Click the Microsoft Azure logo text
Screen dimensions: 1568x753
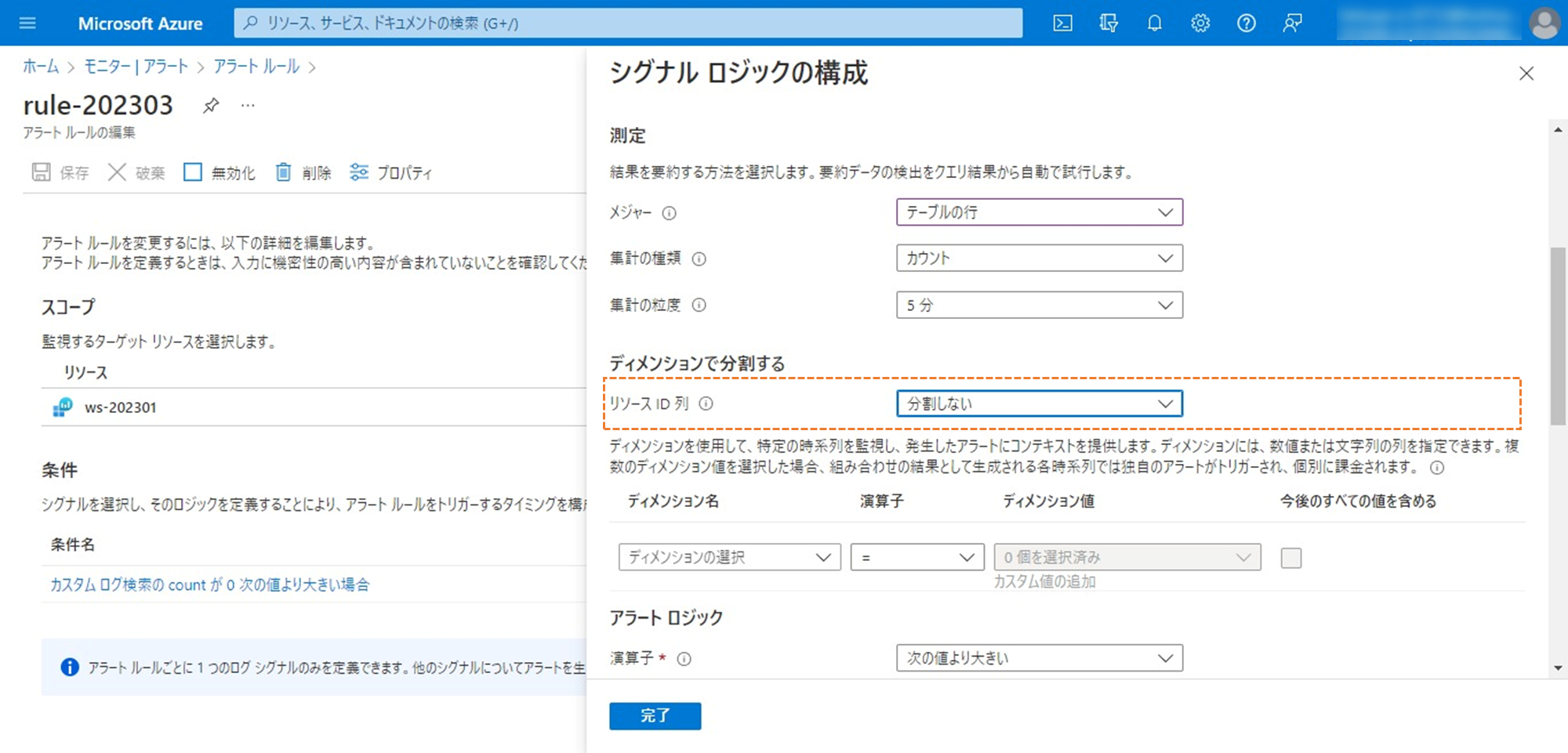(x=140, y=24)
